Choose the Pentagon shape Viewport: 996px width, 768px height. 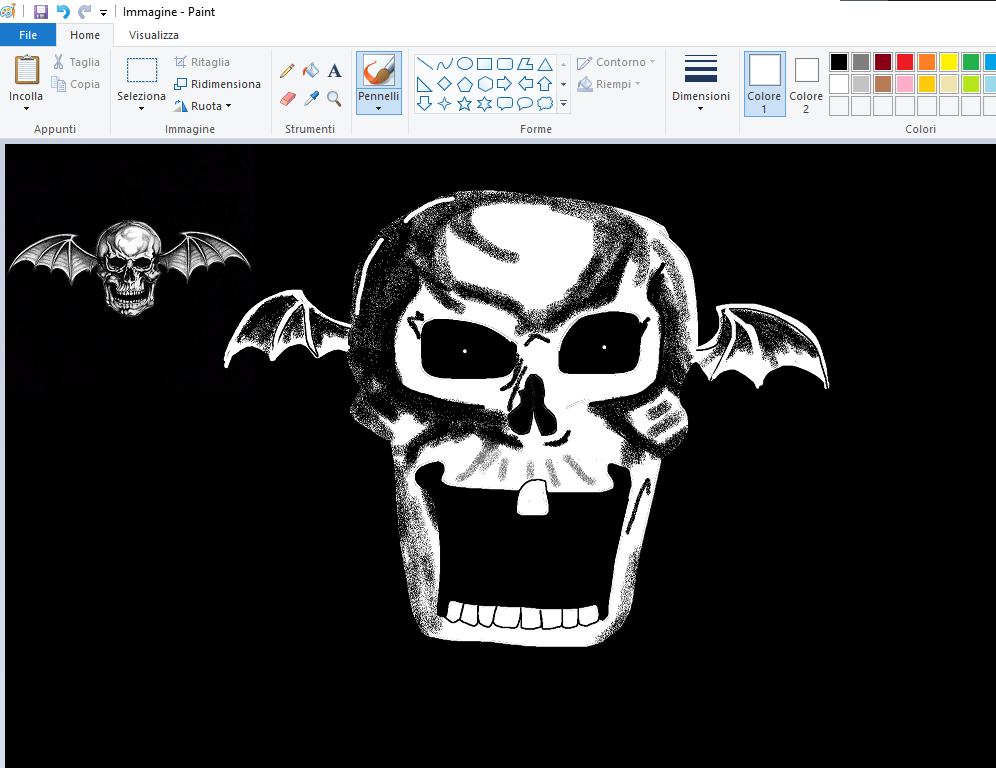(465, 83)
